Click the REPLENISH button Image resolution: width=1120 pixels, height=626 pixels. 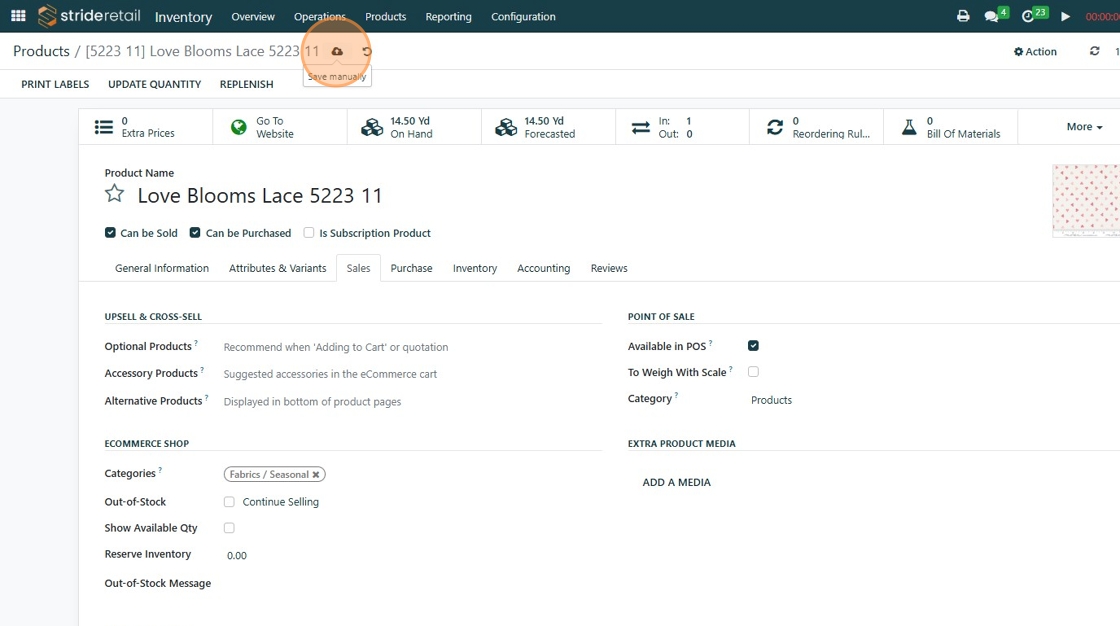click(246, 84)
